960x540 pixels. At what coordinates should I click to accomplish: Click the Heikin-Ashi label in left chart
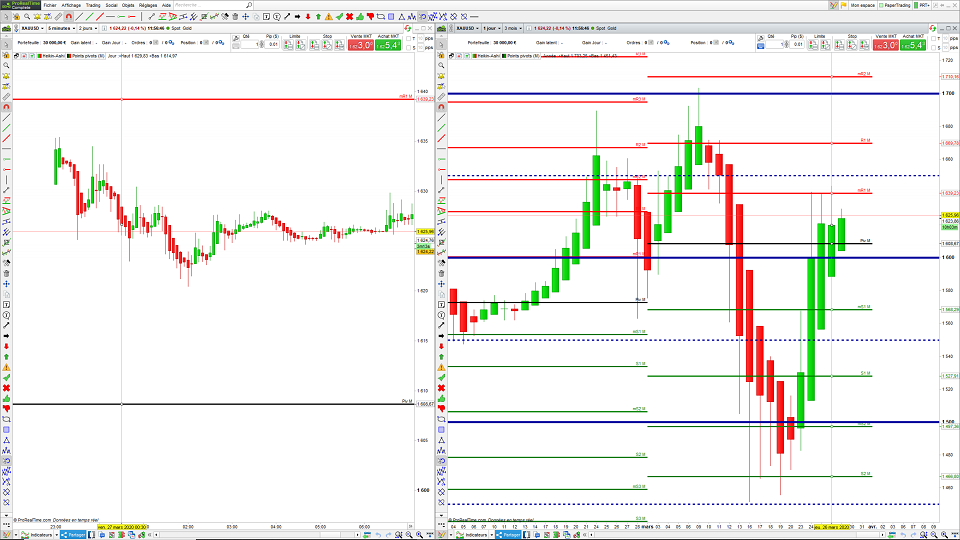(53, 56)
